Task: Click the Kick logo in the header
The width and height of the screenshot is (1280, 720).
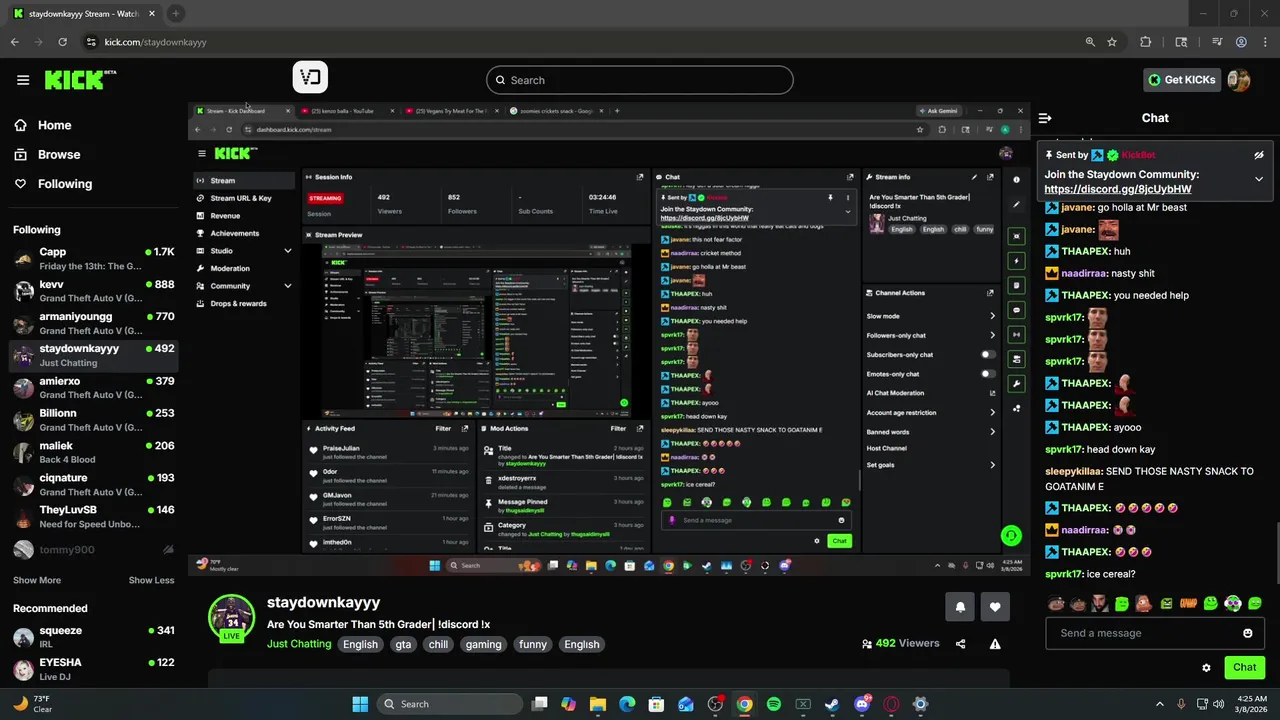Action: click(x=80, y=80)
